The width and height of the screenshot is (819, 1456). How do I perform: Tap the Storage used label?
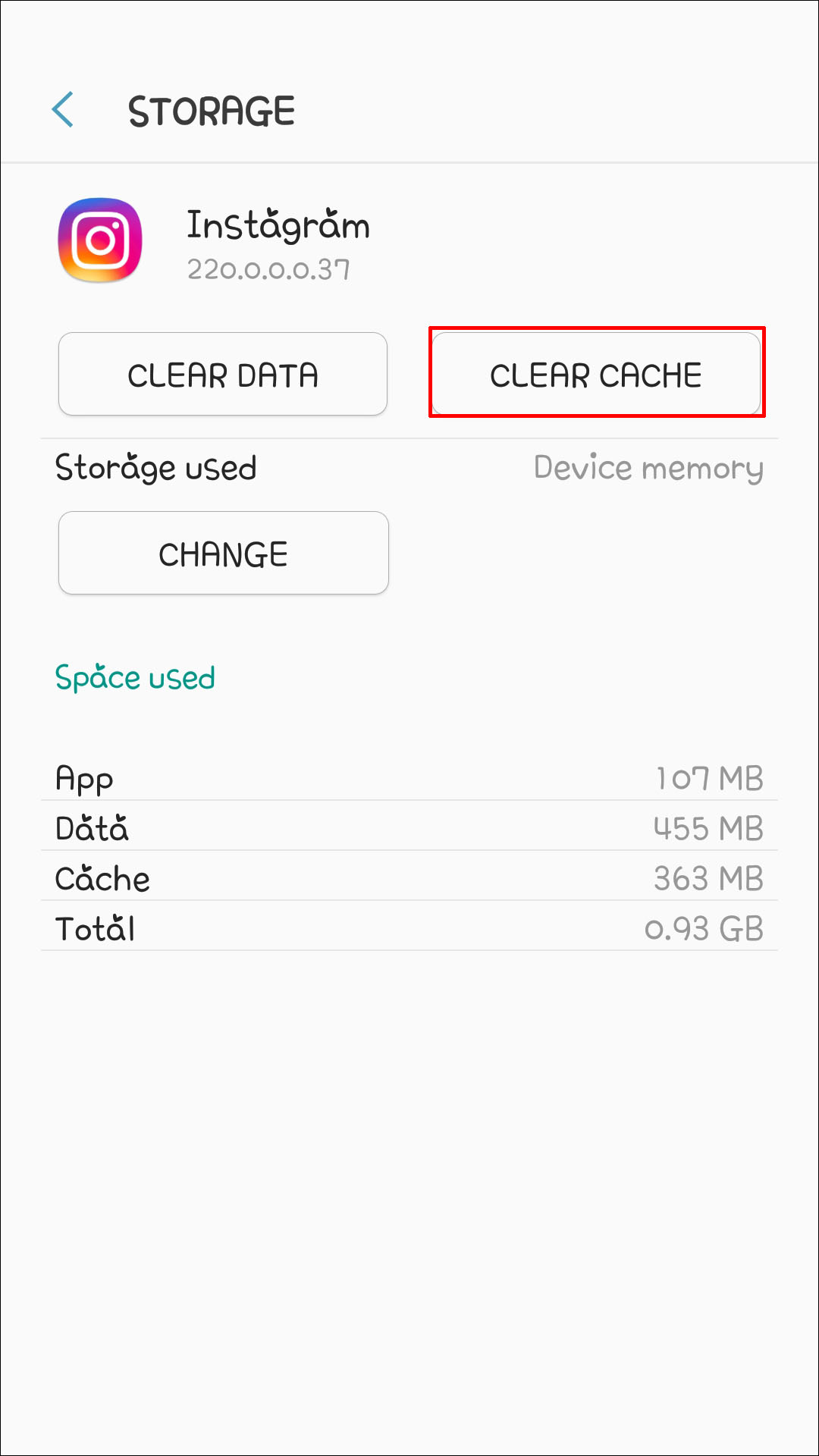pos(156,468)
